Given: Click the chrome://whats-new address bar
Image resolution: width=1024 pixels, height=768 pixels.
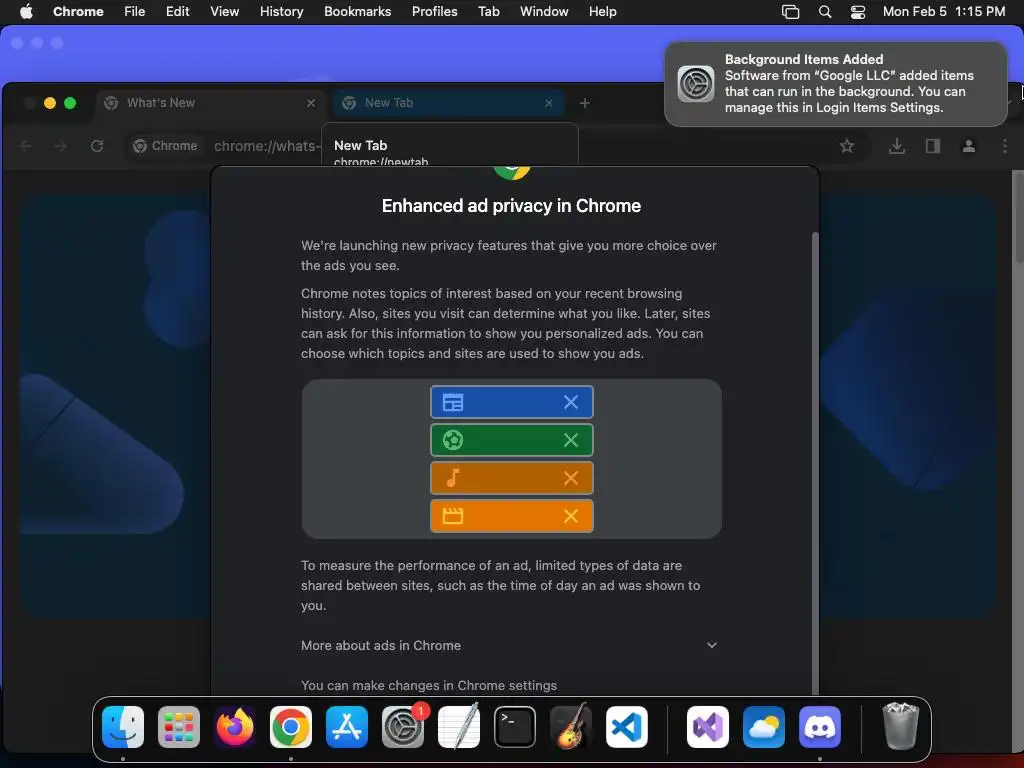Looking at the screenshot, I should pyautogui.click(x=266, y=146).
